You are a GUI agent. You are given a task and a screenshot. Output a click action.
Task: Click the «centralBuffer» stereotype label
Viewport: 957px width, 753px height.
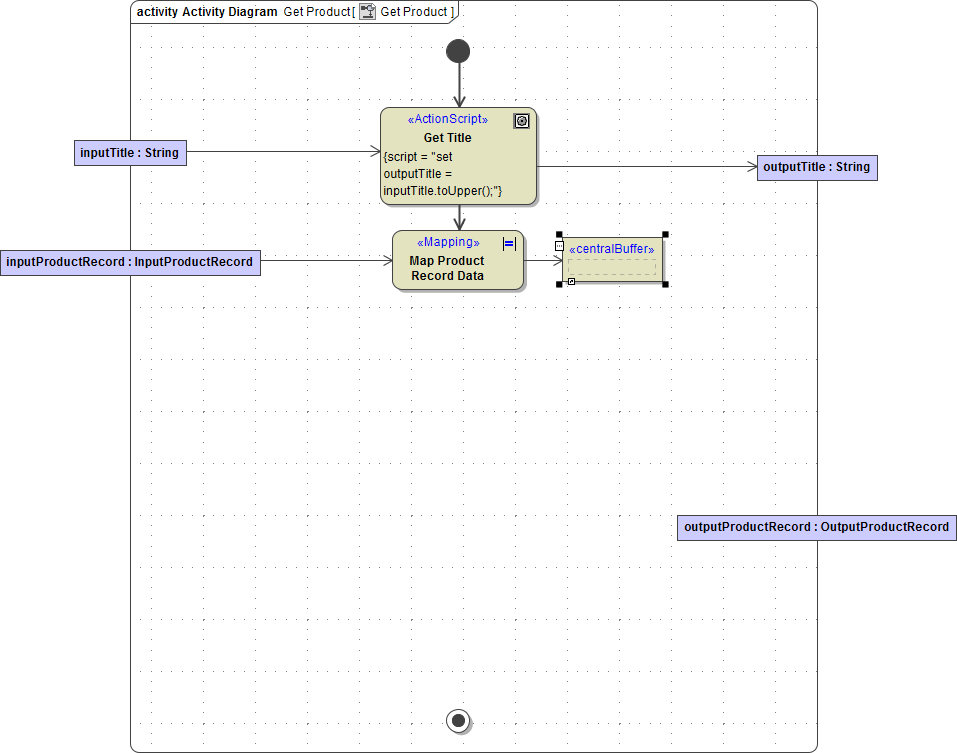point(613,249)
